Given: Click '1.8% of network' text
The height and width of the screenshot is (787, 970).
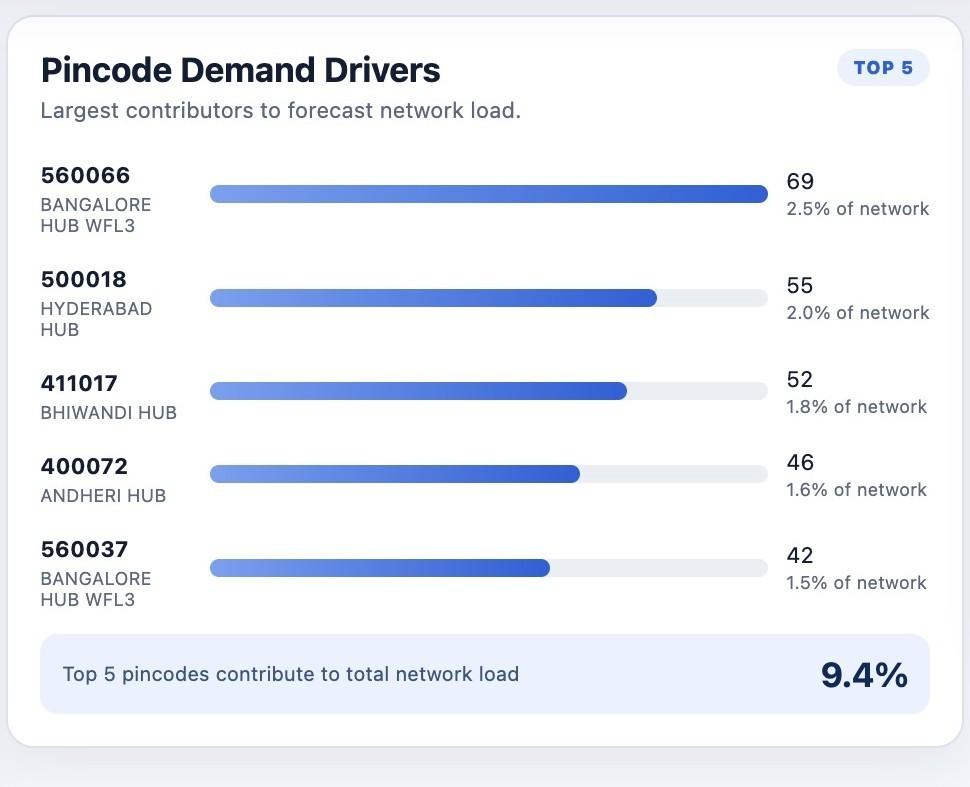Looking at the screenshot, I should 856,407.
